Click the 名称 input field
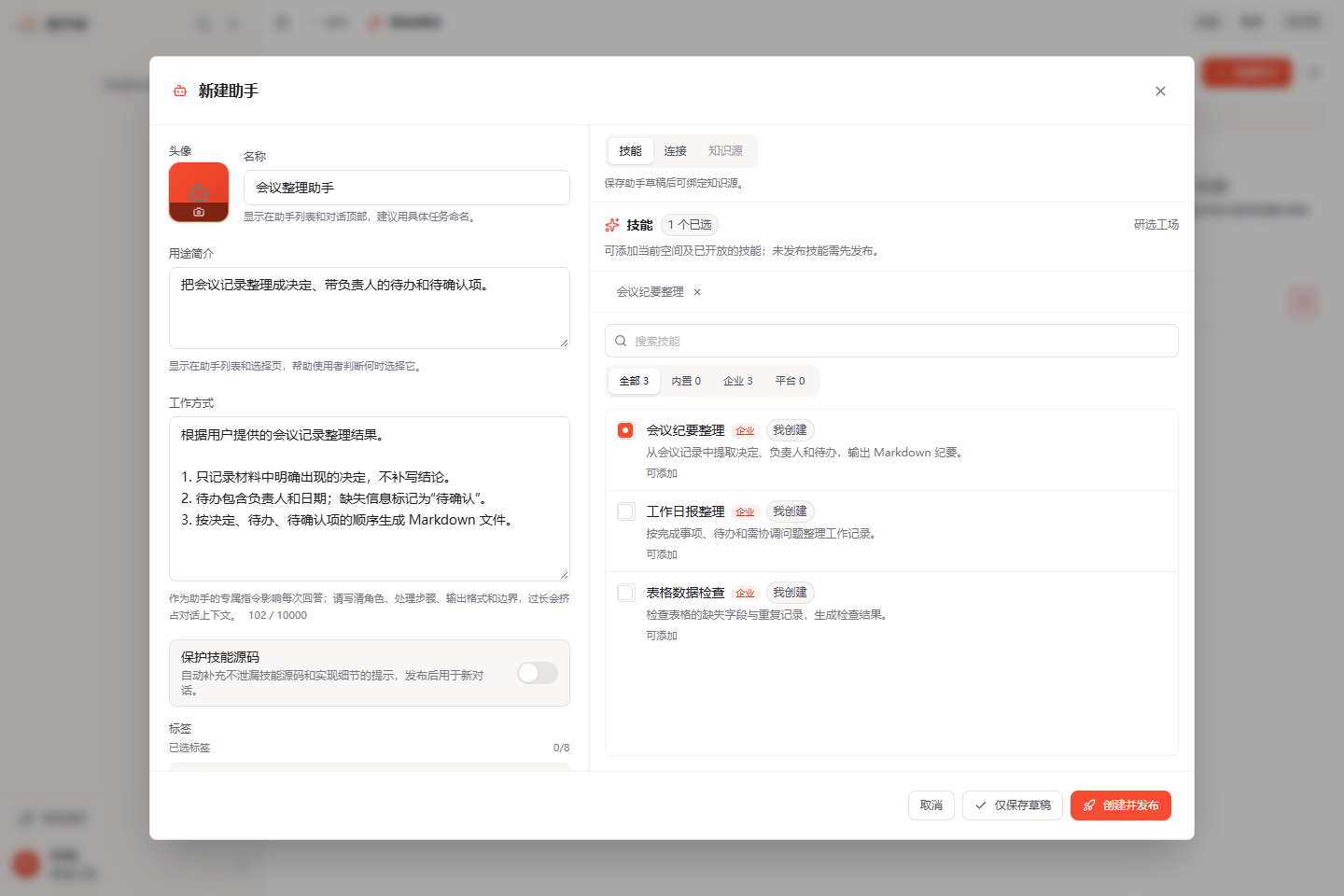Image resolution: width=1344 pixels, height=896 pixels. click(x=407, y=188)
